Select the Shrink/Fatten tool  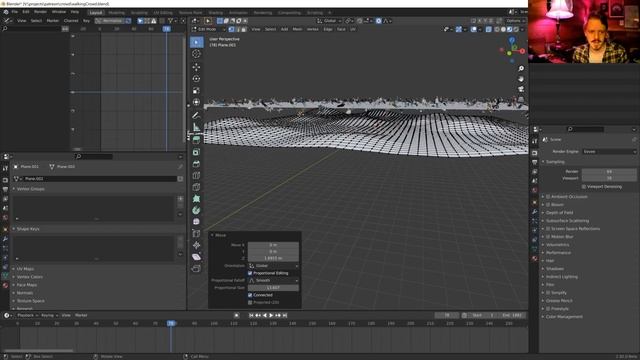[x=196, y=245]
